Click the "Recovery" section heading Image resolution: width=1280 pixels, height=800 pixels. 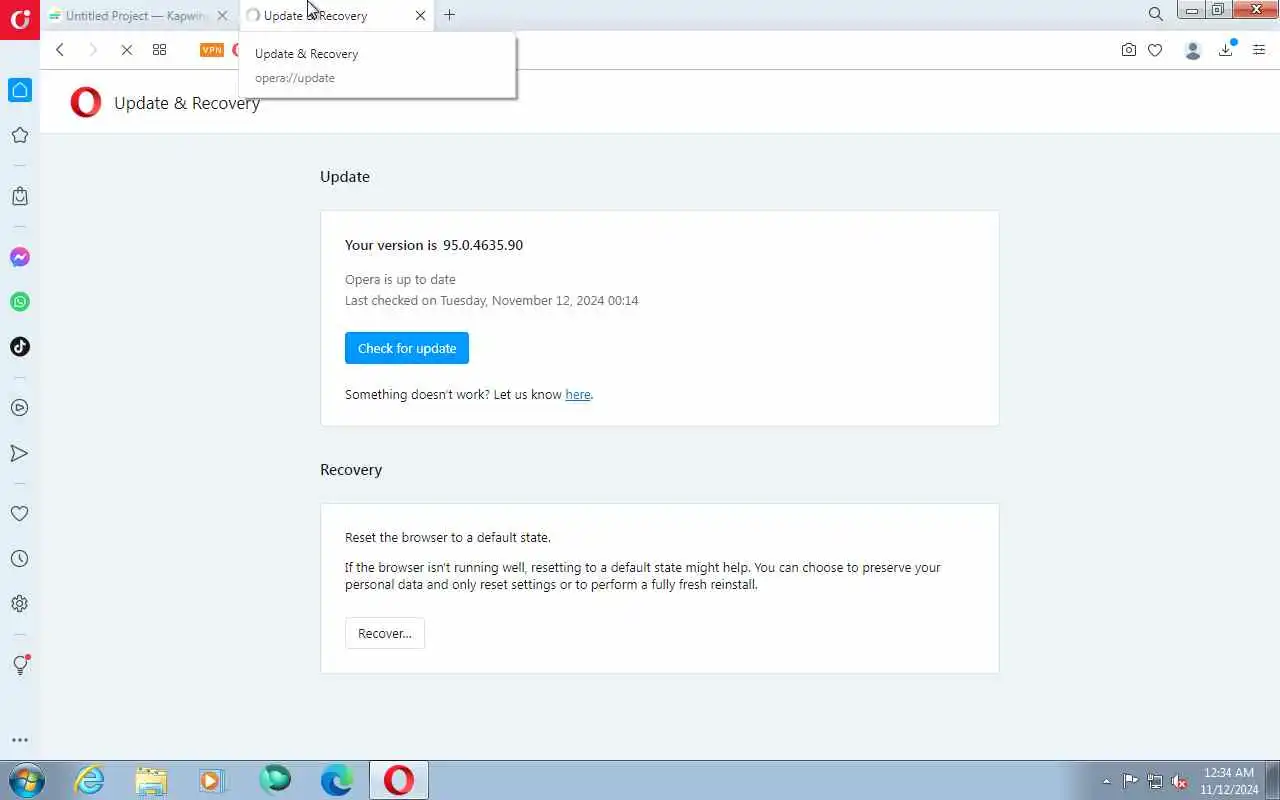tap(351, 470)
